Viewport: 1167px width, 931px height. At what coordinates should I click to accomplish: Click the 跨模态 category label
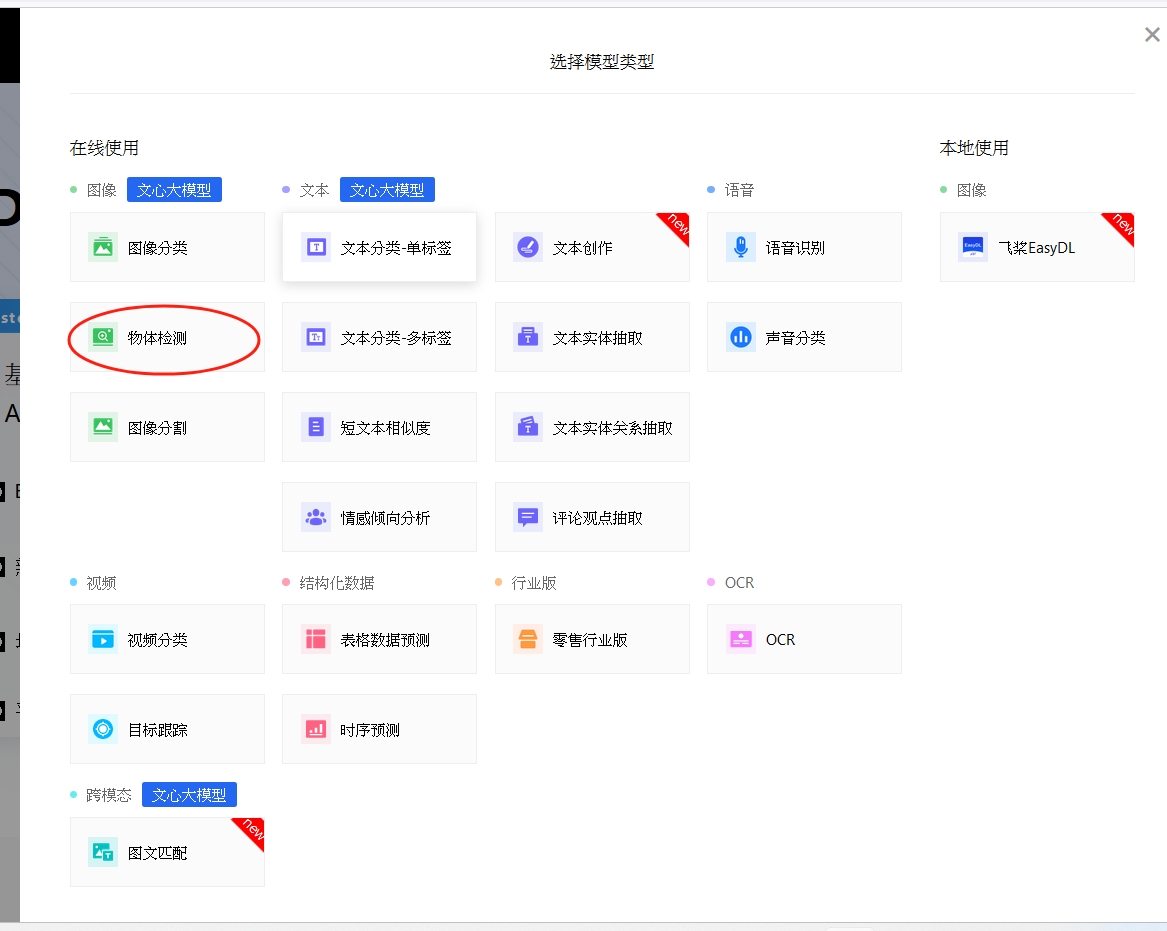[x=109, y=795]
